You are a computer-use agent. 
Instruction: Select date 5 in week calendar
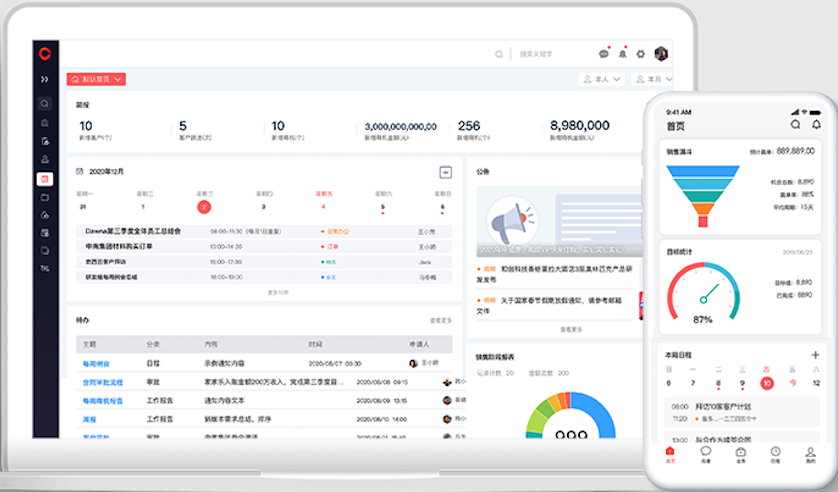point(383,207)
